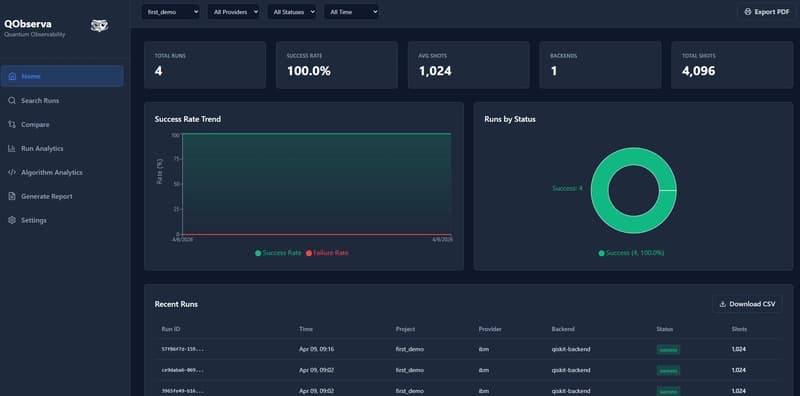The image size is (800, 396).
Task: Click the Total Runs card value 4
Action: click(159, 71)
